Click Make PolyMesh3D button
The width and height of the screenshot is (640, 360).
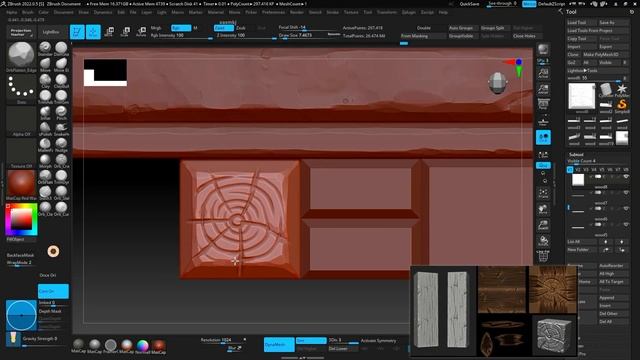605,54
